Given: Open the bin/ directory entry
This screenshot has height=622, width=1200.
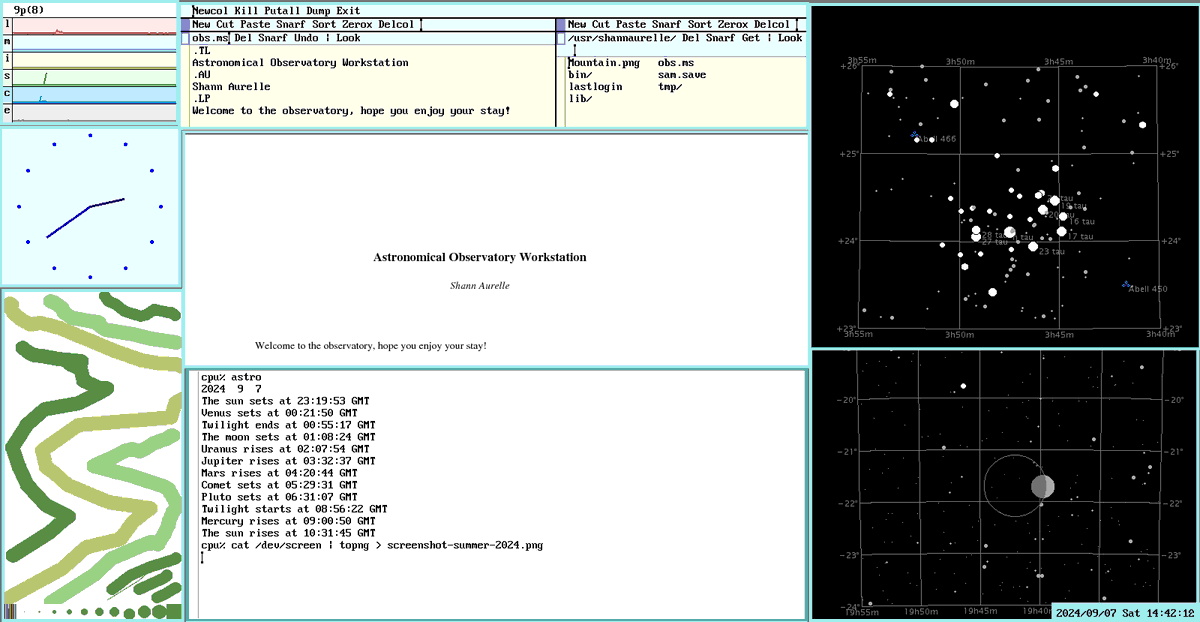Looking at the screenshot, I should 580,75.
